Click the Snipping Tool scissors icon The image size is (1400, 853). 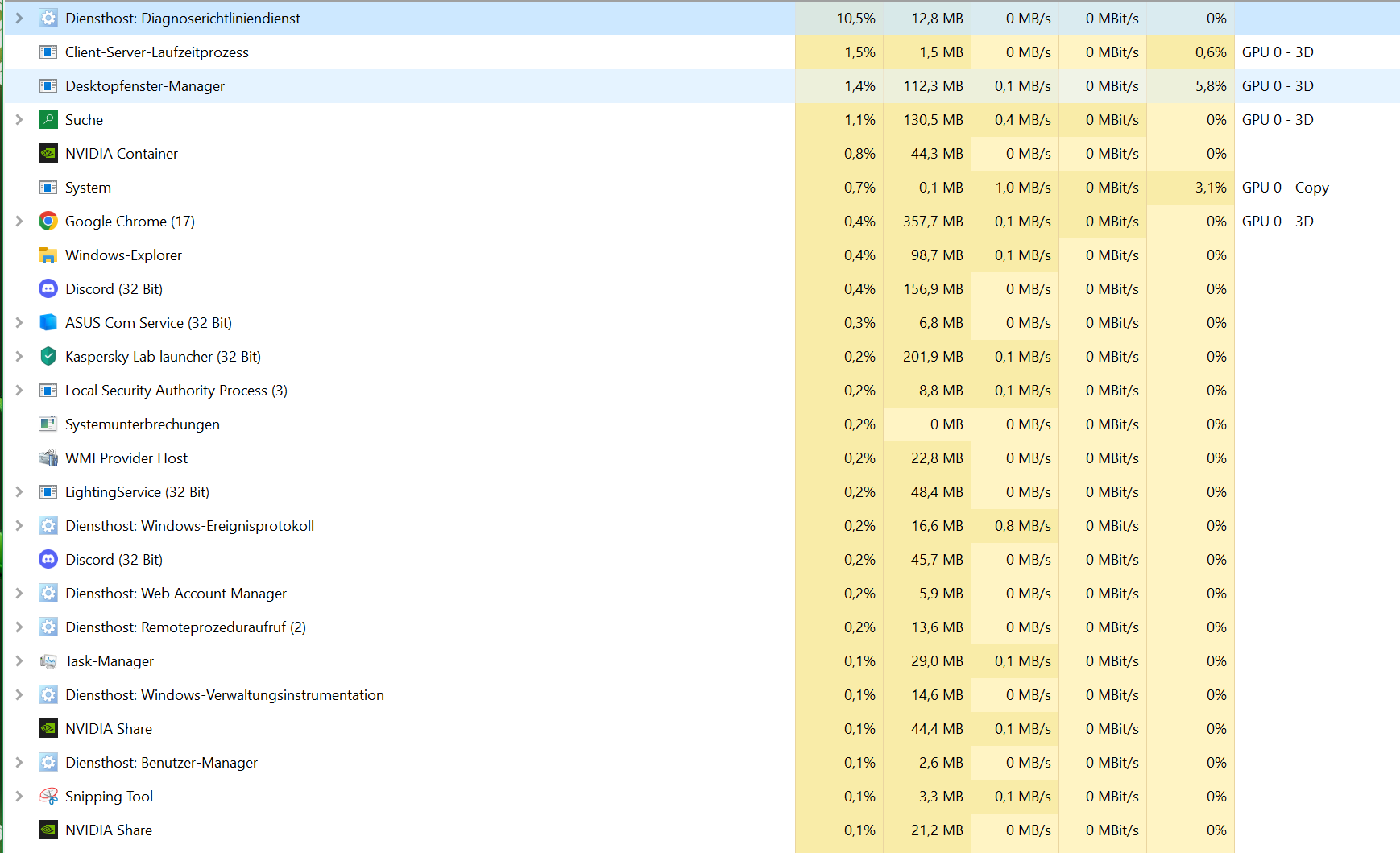coord(48,796)
